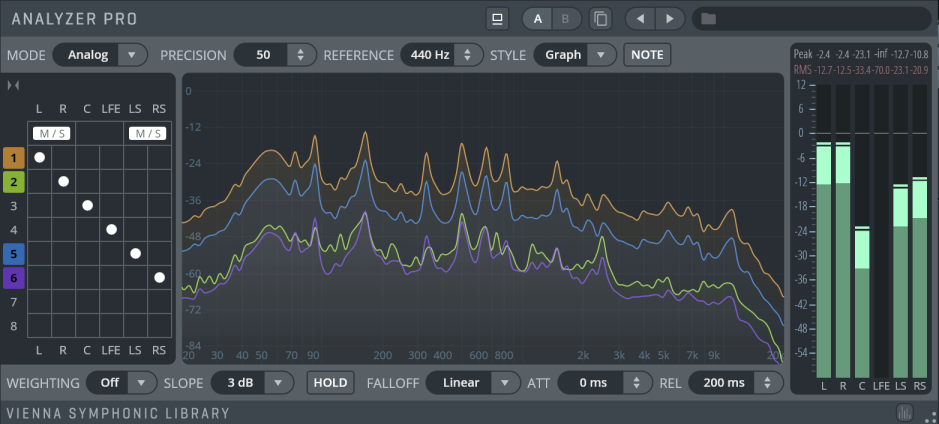Open the MODE Analog dropdown

100,55
